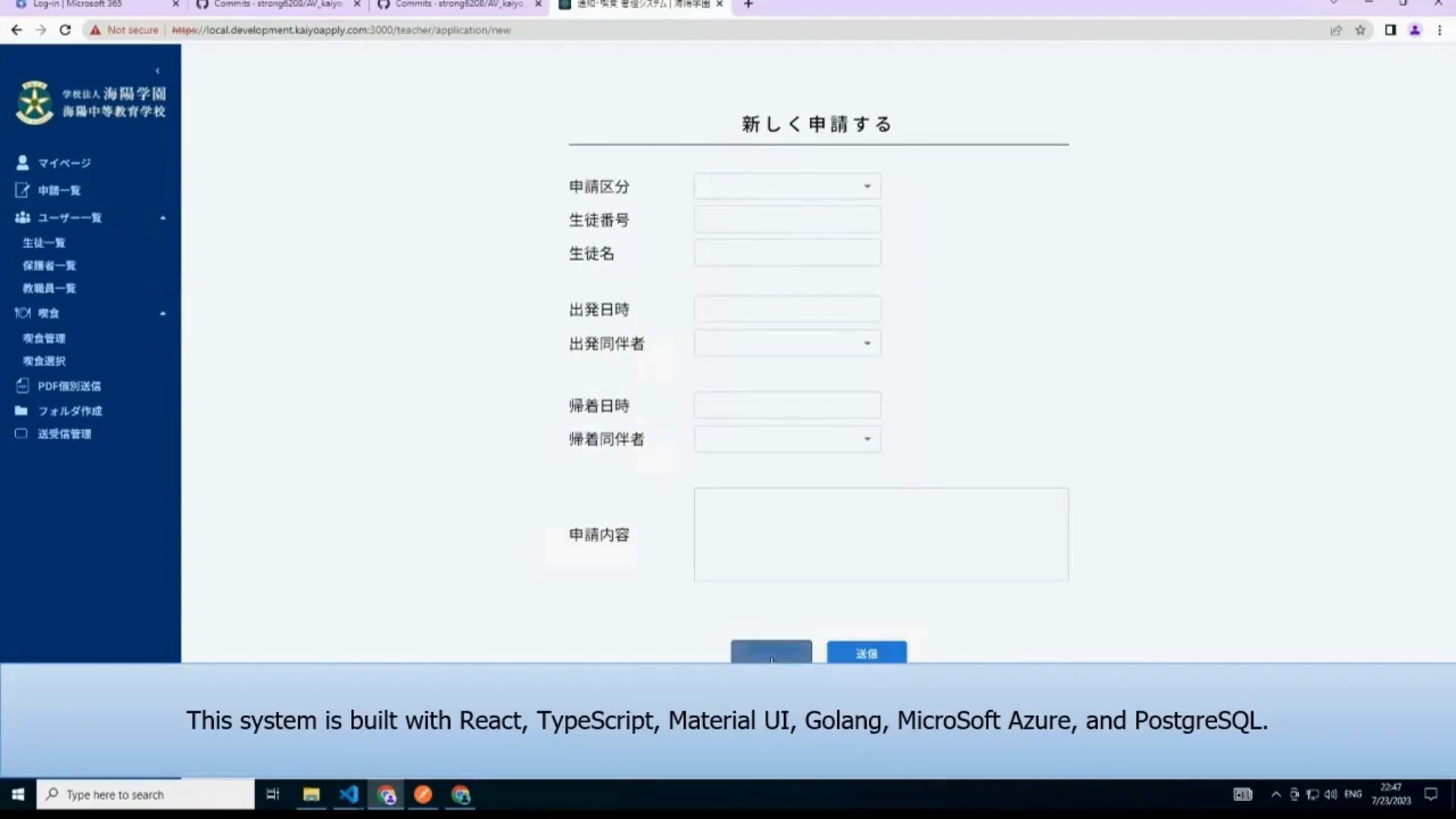The height and width of the screenshot is (819, 1456).
Task: Click the マイページ person icon
Action: [x=22, y=162]
